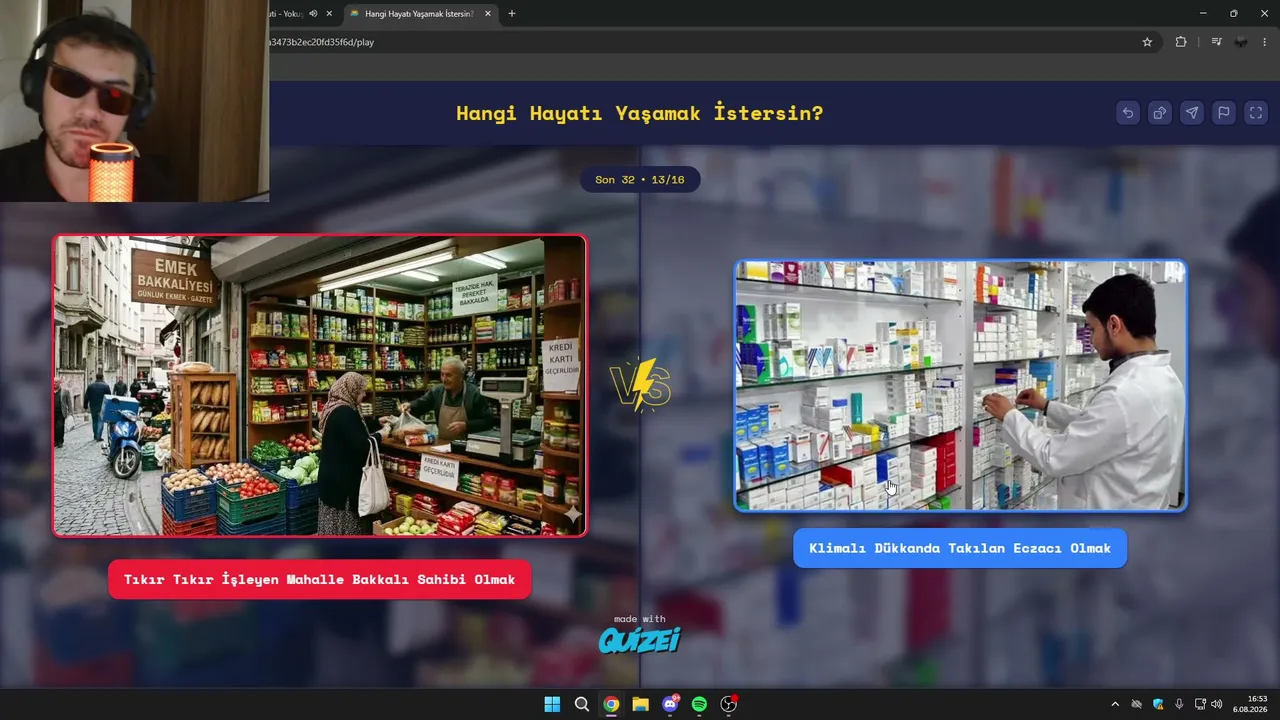Screen dimensions: 1280x720
Task: Click the paper plane share icon
Action: click(1192, 113)
